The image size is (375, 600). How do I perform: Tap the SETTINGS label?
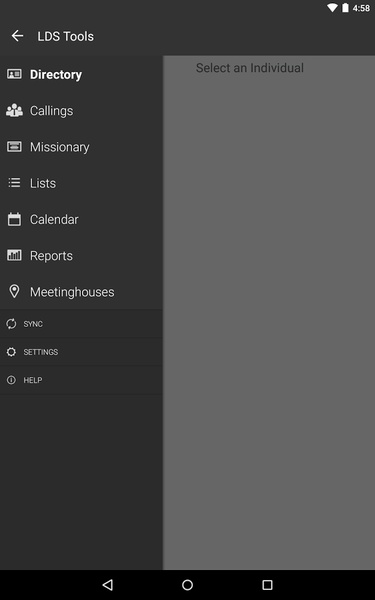coord(41,352)
